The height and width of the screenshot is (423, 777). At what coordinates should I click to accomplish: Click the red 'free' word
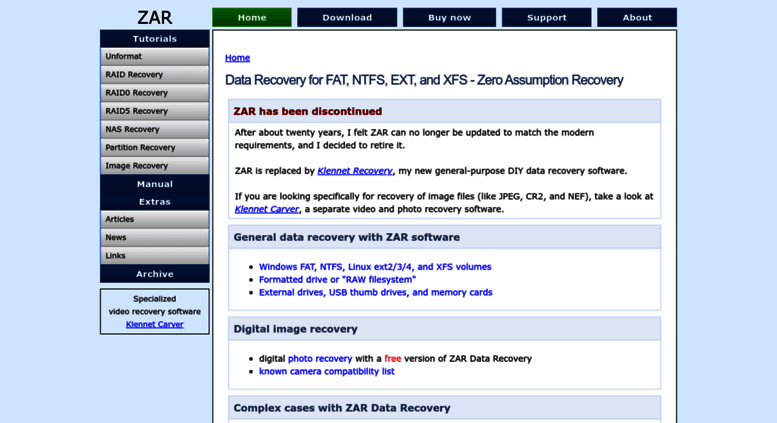[392, 359]
